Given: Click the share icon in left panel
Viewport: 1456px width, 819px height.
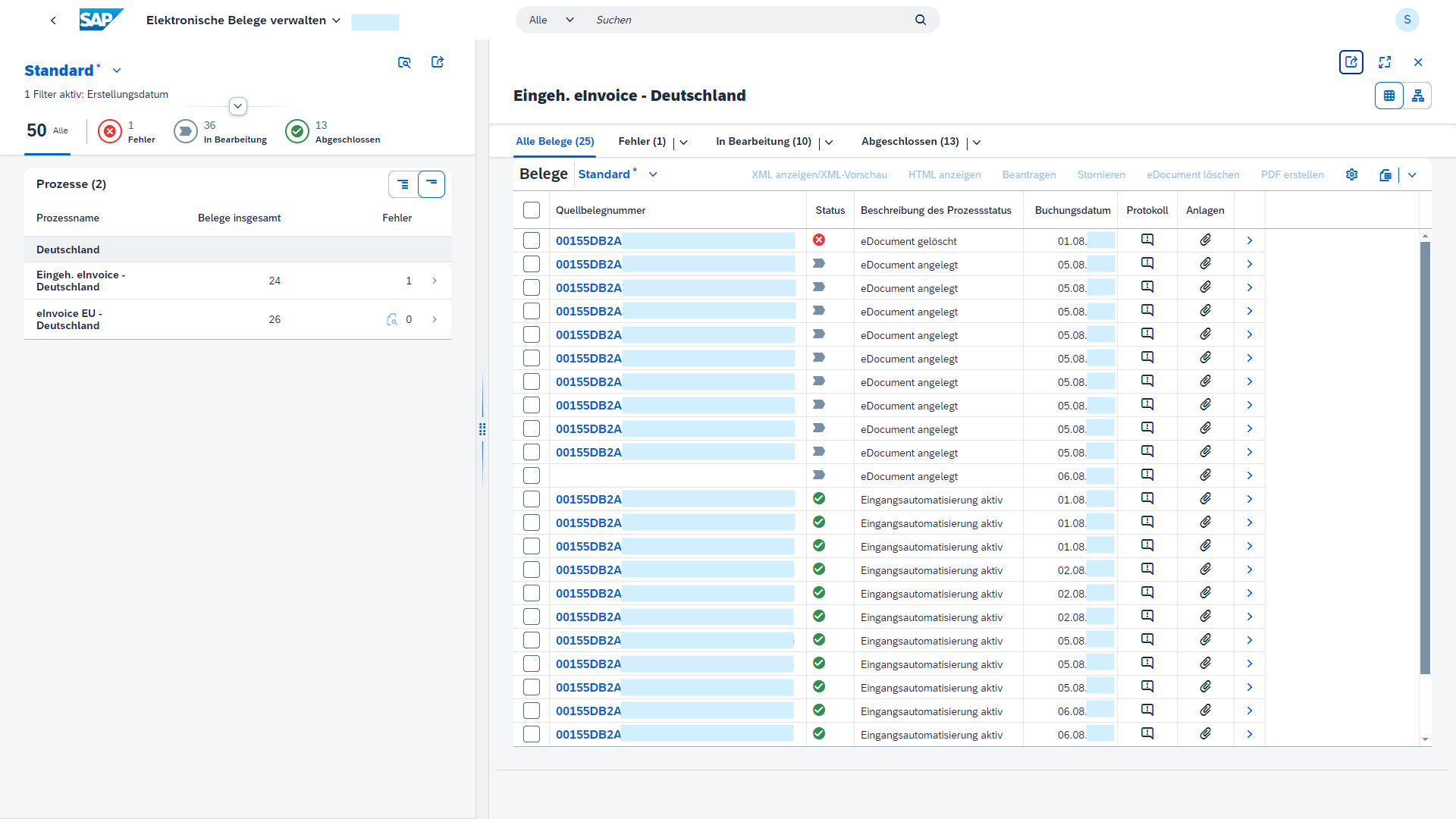Looking at the screenshot, I should (x=438, y=62).
